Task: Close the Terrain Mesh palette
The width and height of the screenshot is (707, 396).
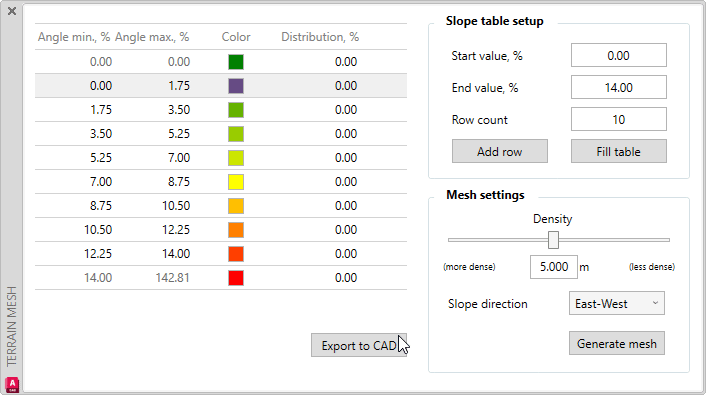Action: point(12,11)
